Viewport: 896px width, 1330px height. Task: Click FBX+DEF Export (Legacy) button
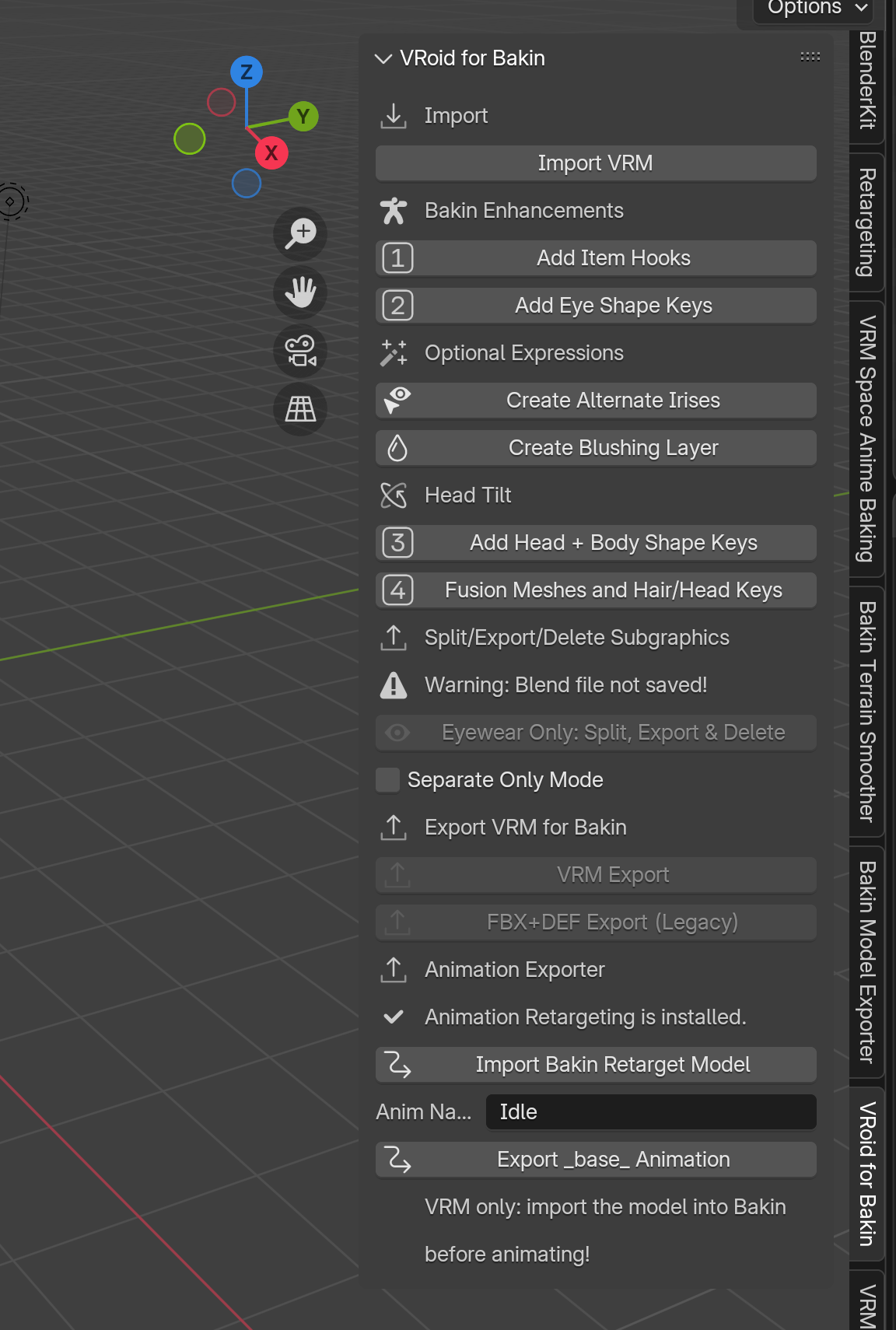tap(596, 922)
